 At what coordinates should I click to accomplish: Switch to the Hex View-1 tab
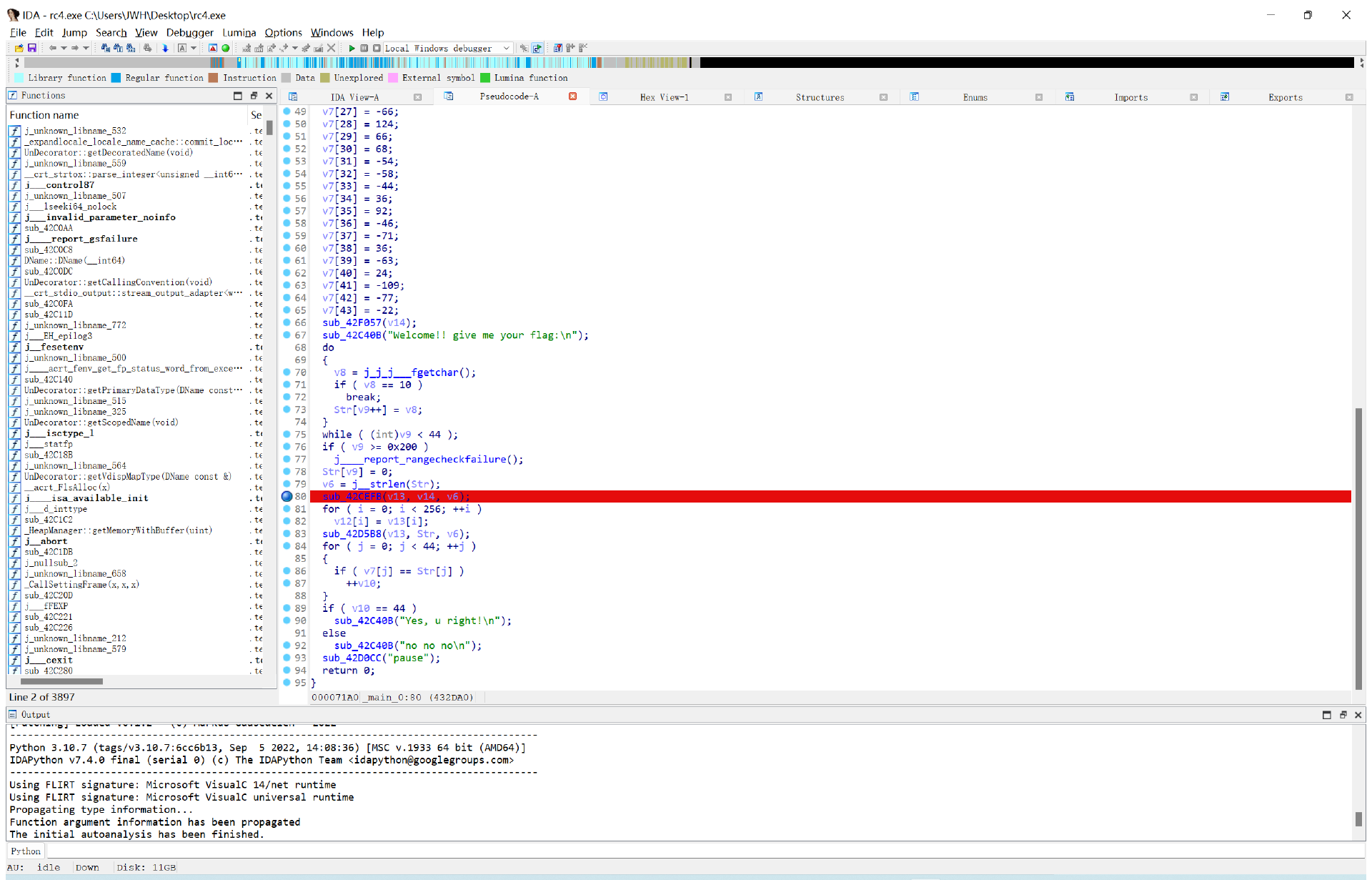point(664,97)
